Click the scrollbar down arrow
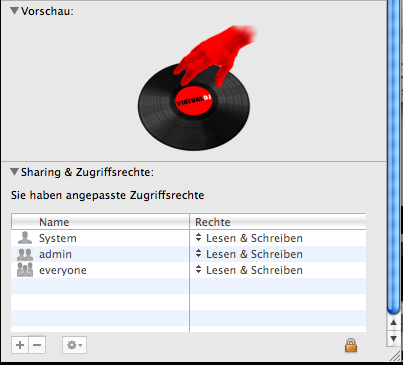Viewport: 403px width, 365px height. pos(393,338)
